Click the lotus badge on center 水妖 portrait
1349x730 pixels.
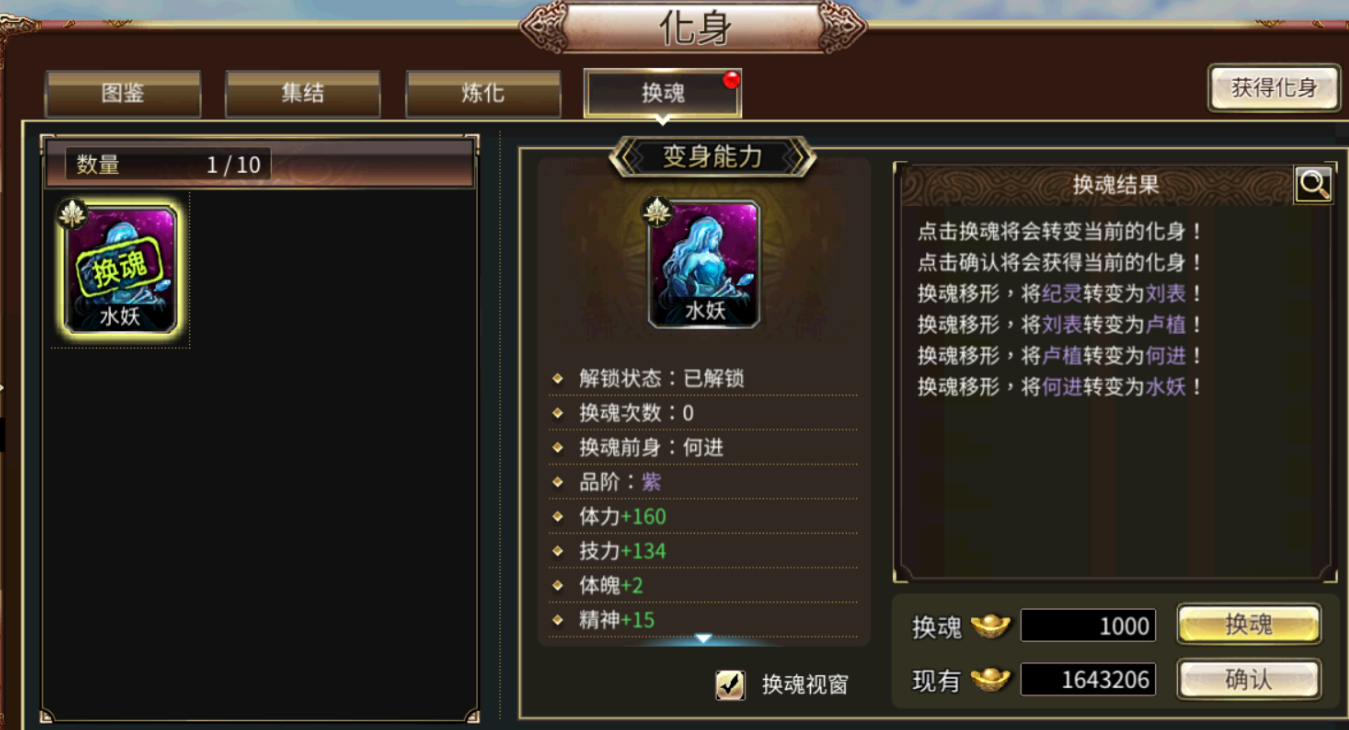(x=656, y=210)
